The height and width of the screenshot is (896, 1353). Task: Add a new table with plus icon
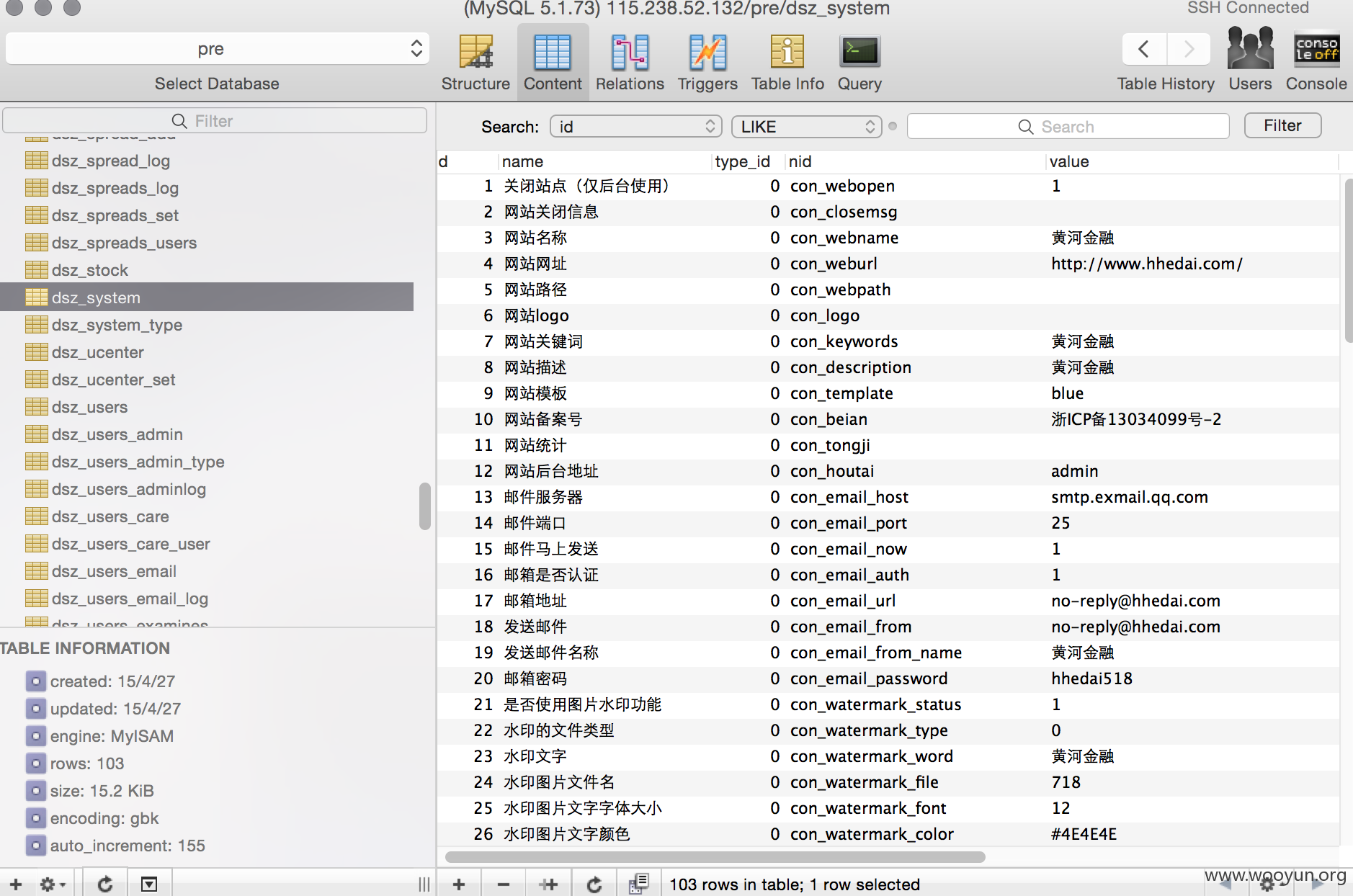click(16, 884)
